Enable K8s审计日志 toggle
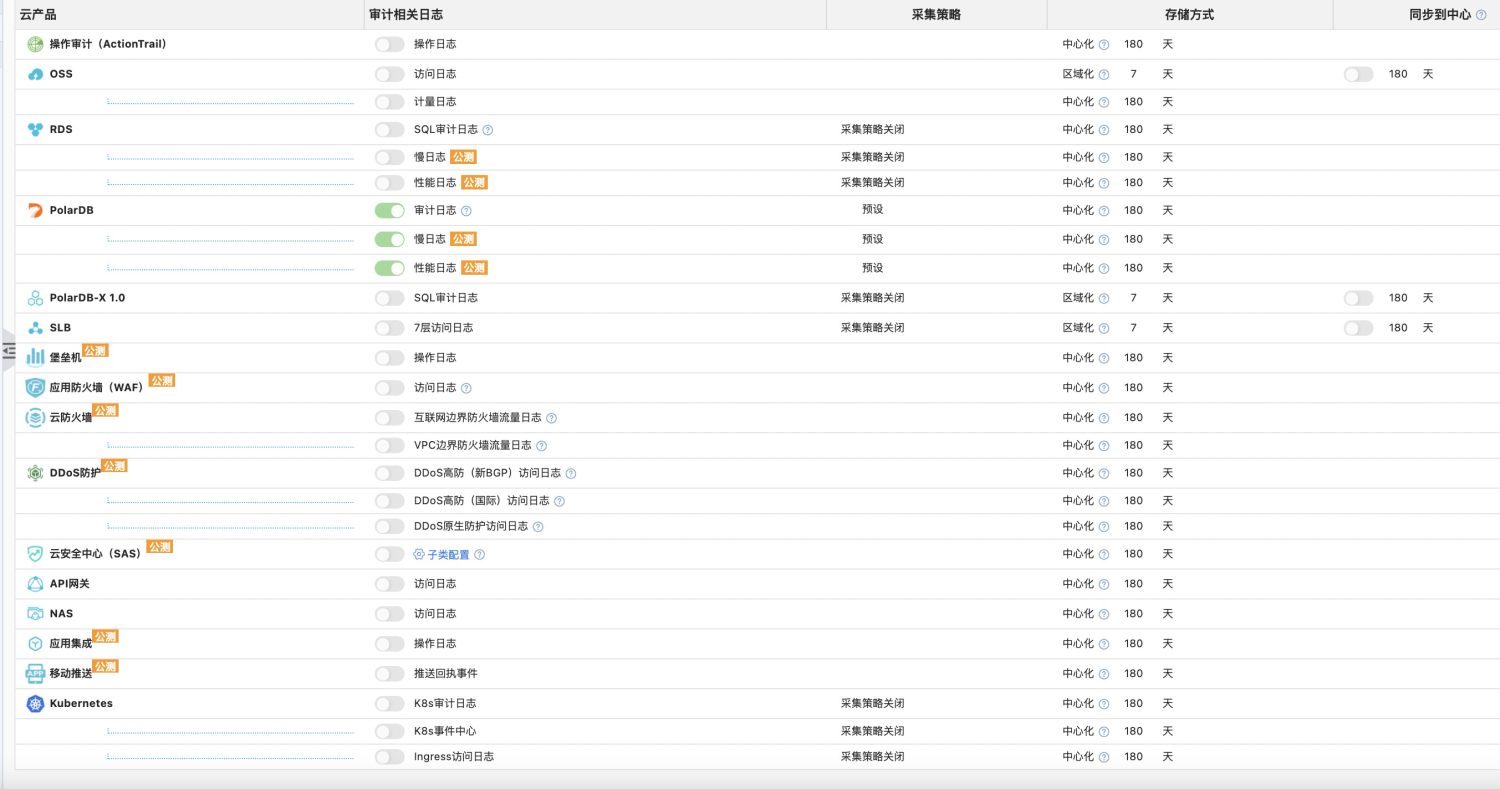 (x=389, y=704)
